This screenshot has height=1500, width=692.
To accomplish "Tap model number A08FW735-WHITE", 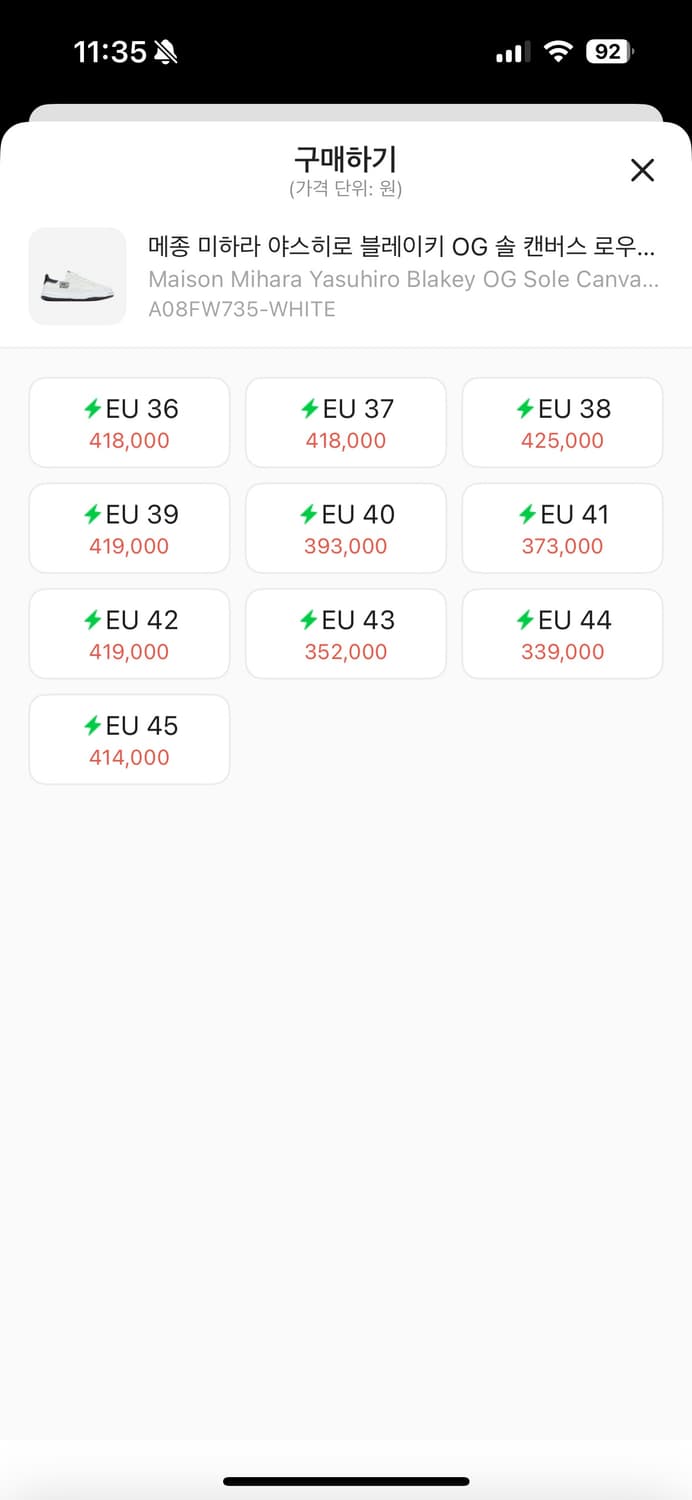I will (242, 309).
